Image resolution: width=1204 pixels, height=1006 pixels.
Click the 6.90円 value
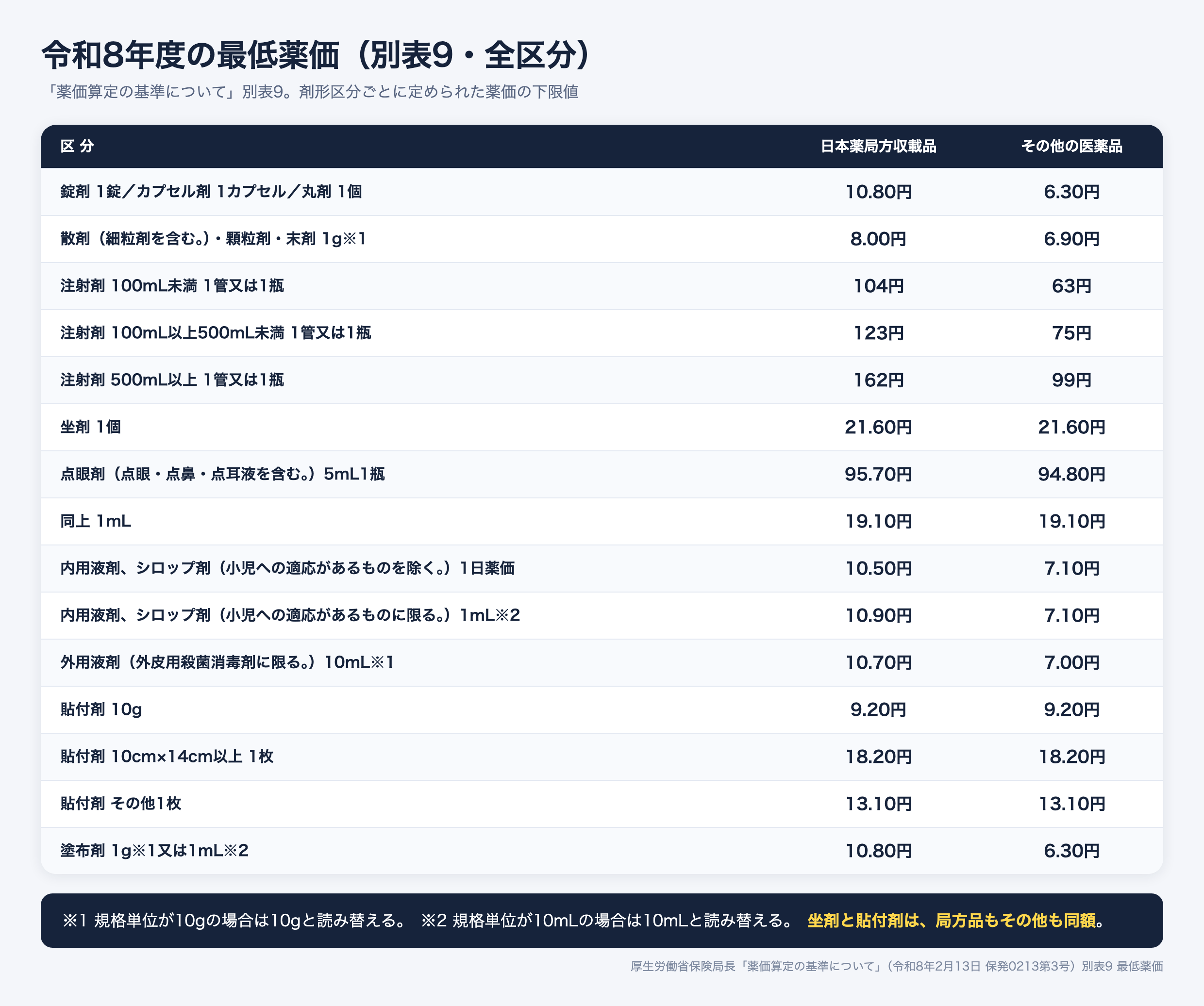(x=1071, y=238)
